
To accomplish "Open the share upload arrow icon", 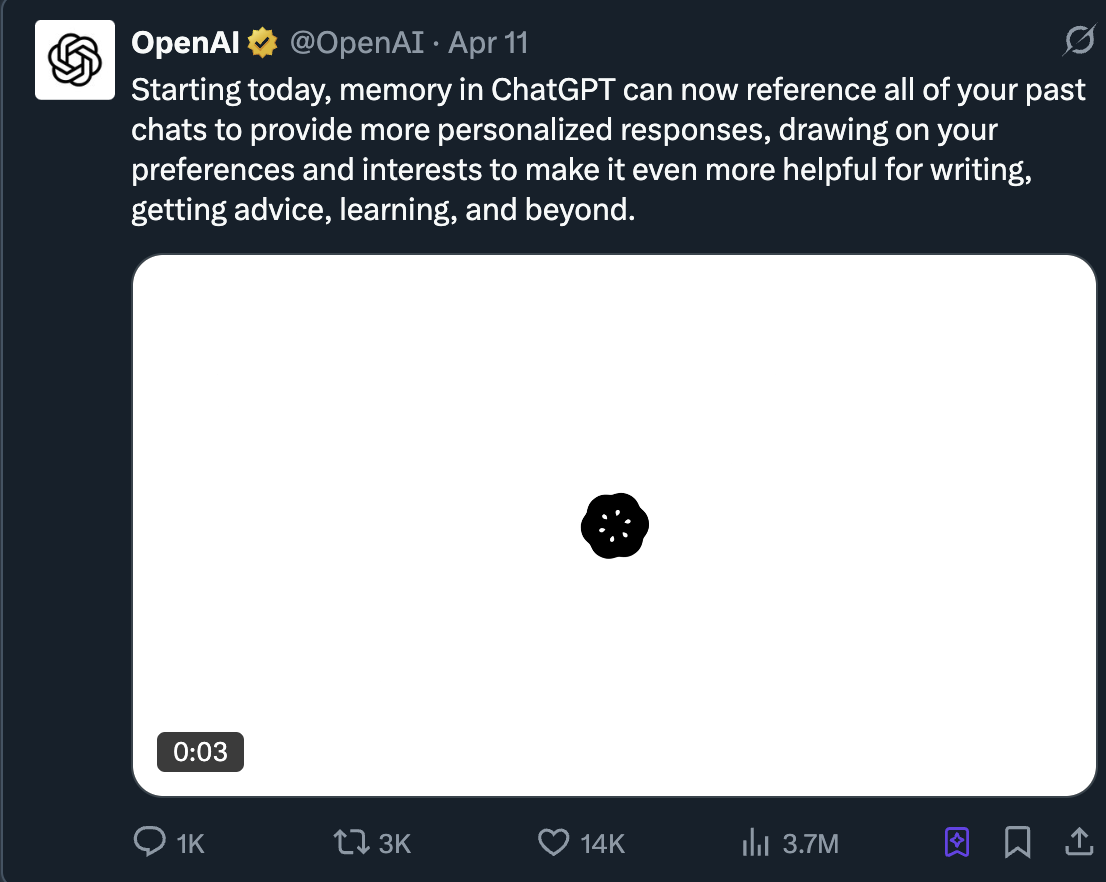I will coord(1079,842).
